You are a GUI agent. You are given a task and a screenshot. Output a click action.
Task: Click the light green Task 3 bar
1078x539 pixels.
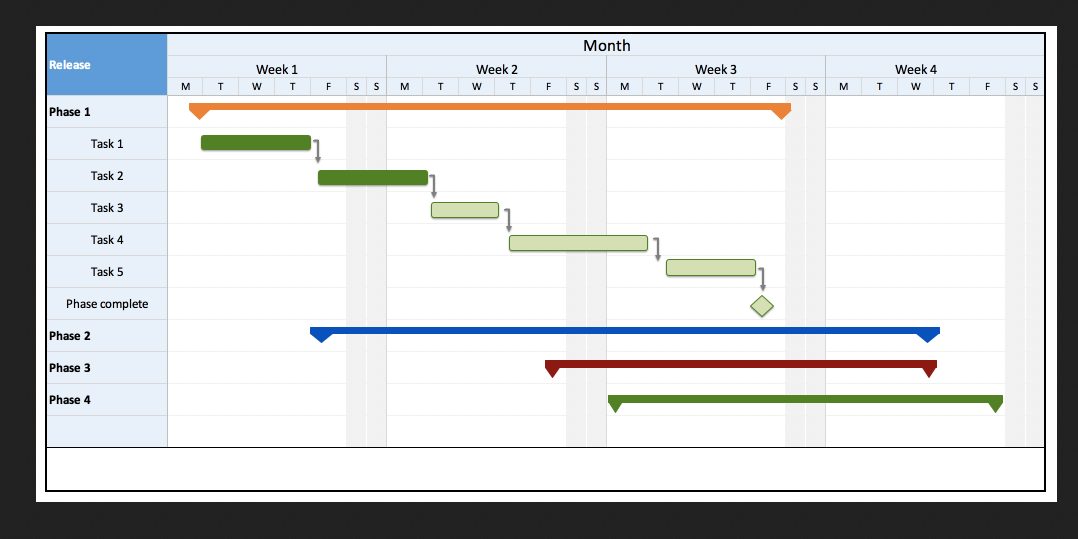point(465,210)
